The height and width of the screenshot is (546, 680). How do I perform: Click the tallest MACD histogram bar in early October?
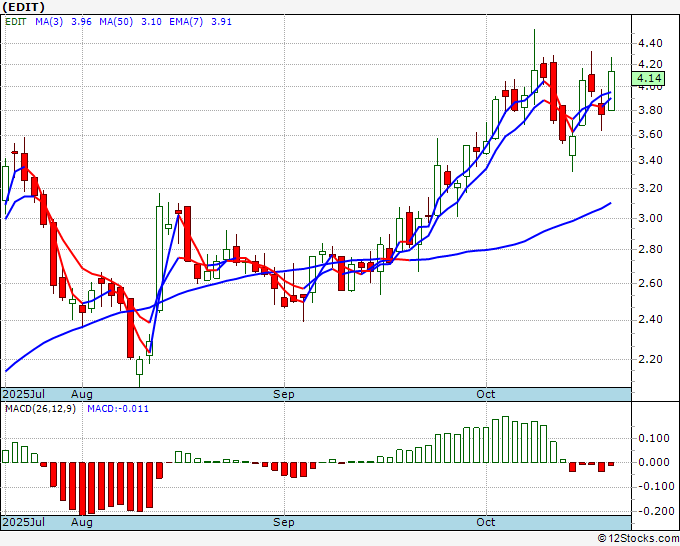click(505, 439)
